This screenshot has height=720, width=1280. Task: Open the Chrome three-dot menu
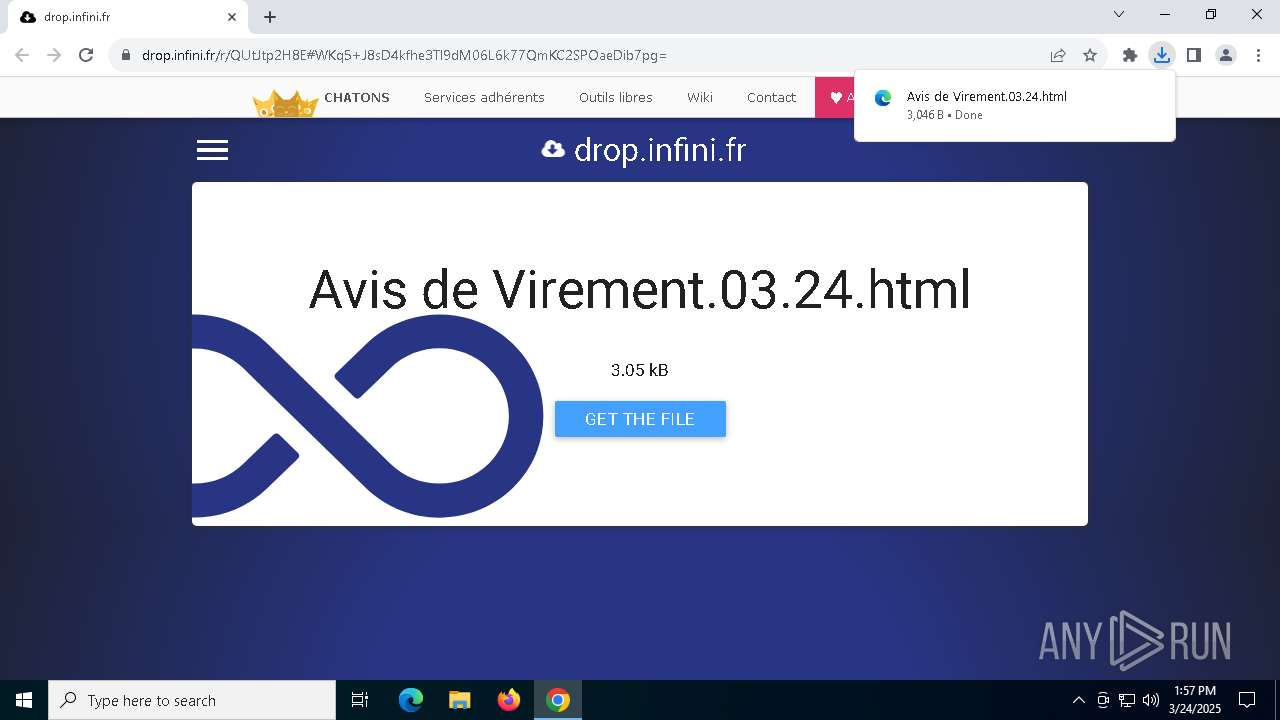[1258, 55]
